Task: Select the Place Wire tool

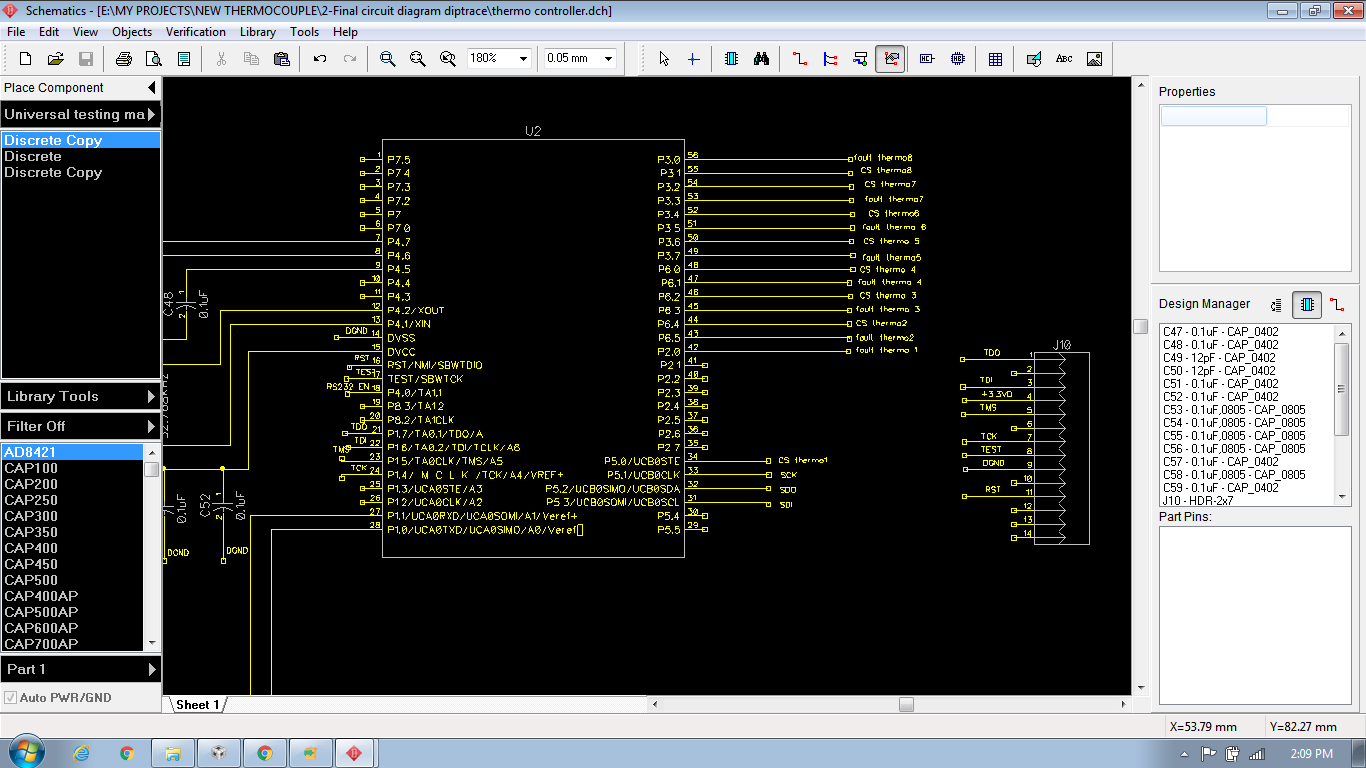Action: point(800,59)
